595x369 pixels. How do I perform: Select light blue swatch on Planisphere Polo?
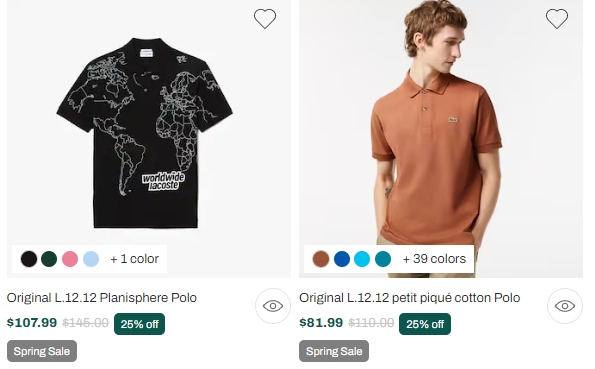pos(91,259)
